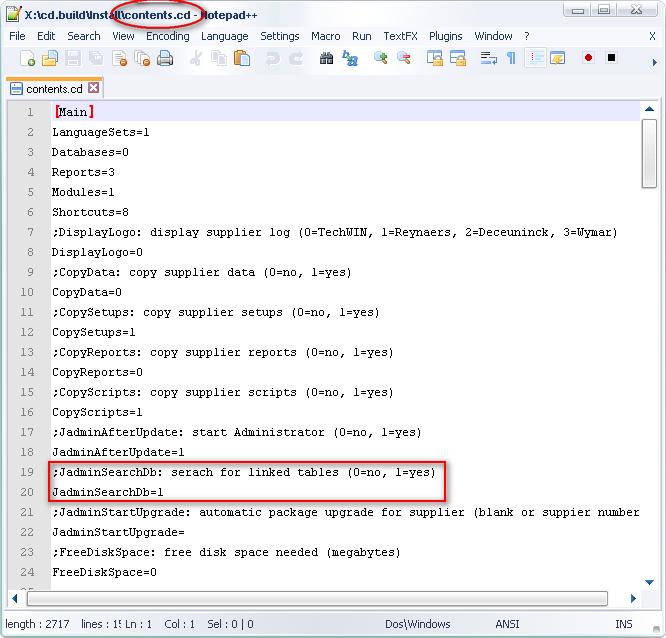Click line number 12 in margin

[x=27, y=332]
